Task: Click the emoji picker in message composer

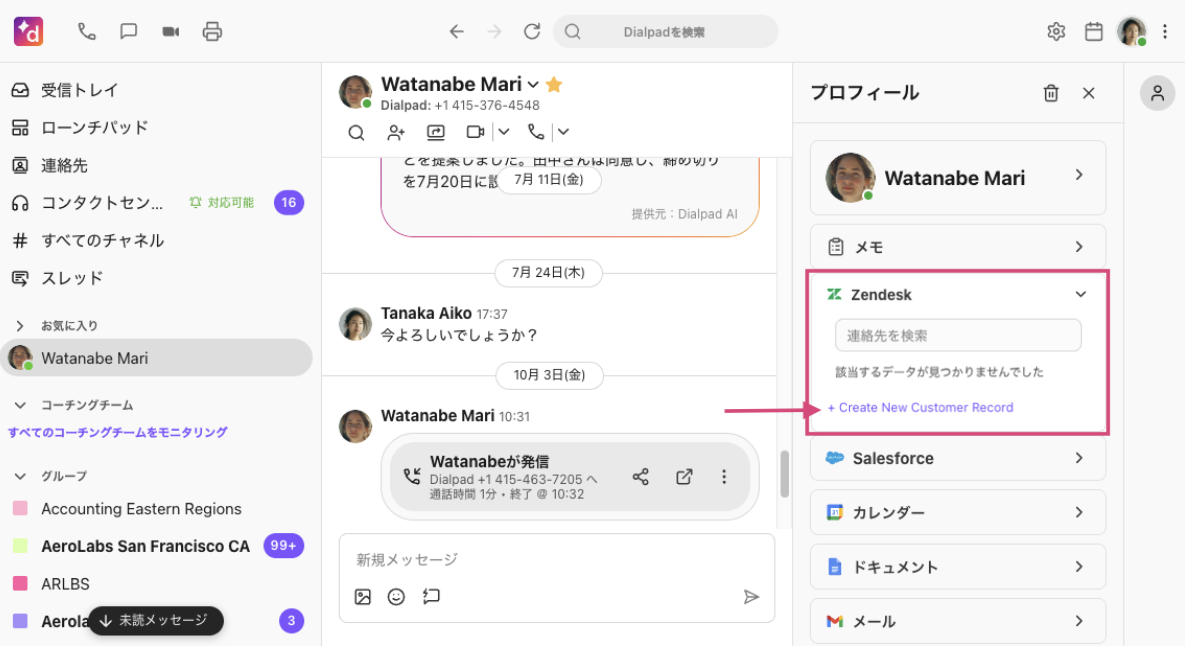Action: 396,597
